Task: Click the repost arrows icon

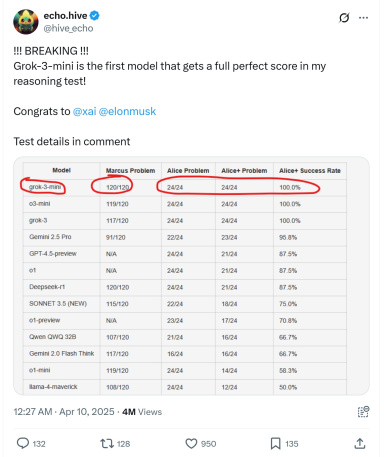Action: tap(107, 443)
